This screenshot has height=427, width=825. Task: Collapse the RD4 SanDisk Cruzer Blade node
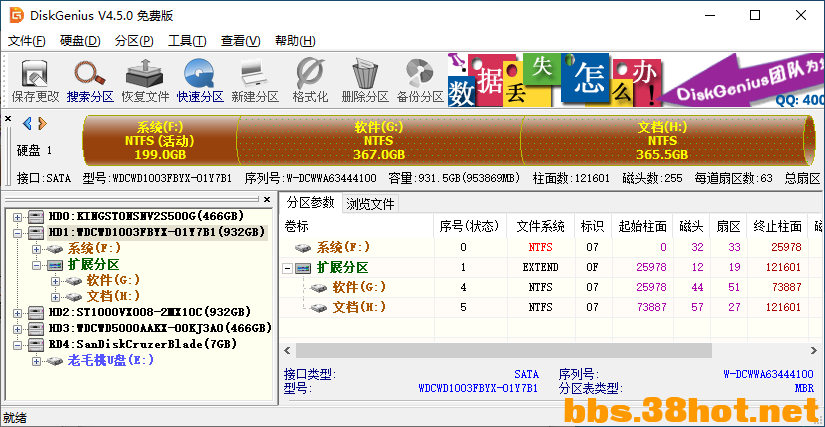[x=18, y=345]
